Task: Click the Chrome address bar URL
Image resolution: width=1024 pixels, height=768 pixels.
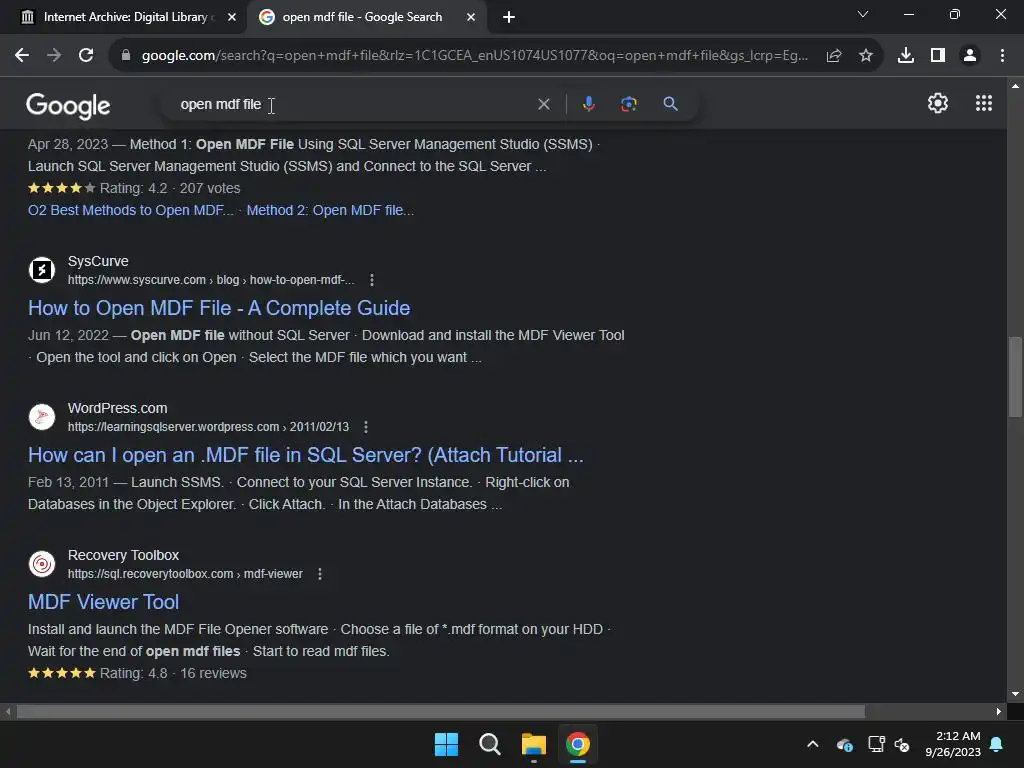Action: (x=474, y=56)
